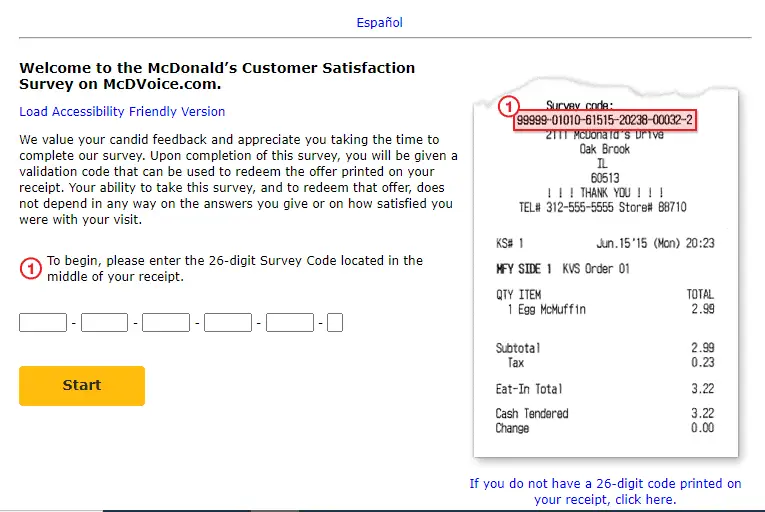Select the Welcome to McDonald's survey heading
The width and height of the screenshot is (765, 512).
[217, 76]
